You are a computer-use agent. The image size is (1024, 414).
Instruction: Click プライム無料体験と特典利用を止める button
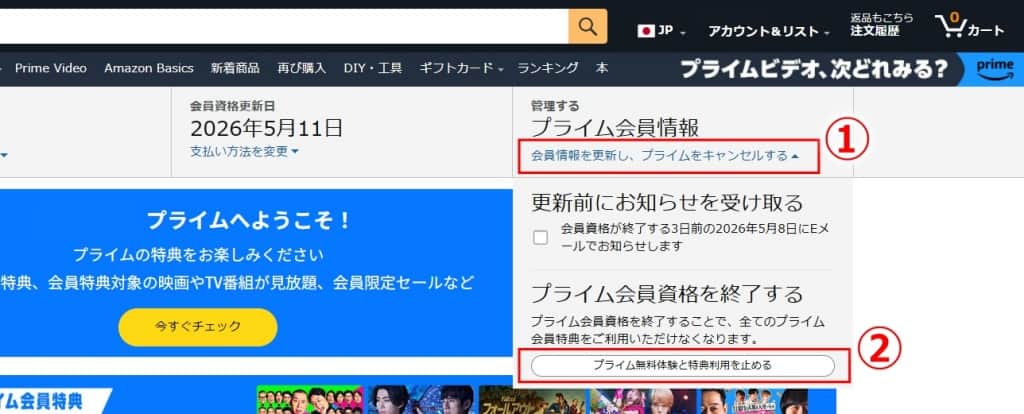(682, 366)
